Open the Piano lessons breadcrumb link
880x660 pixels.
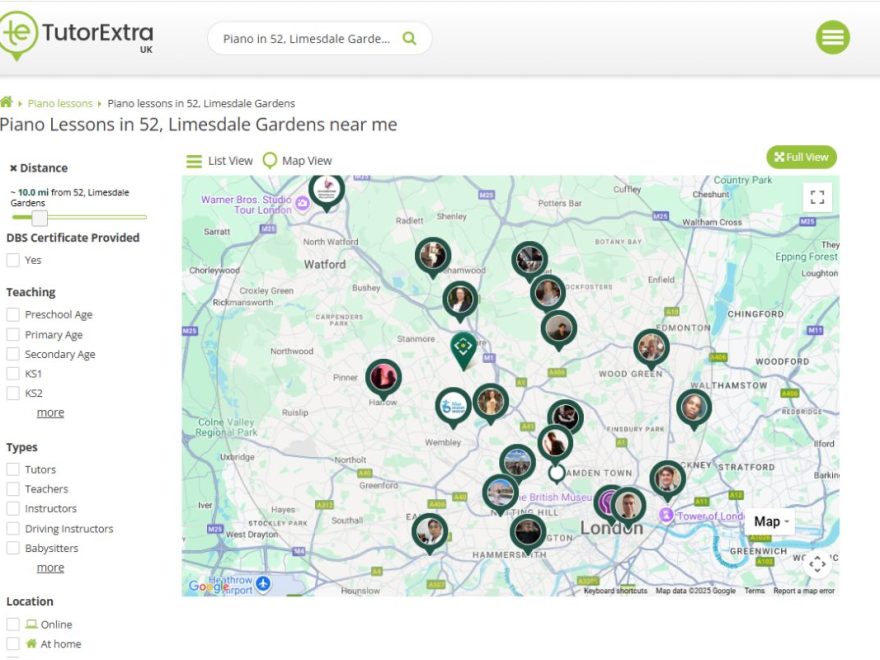[x=60, y=103]
